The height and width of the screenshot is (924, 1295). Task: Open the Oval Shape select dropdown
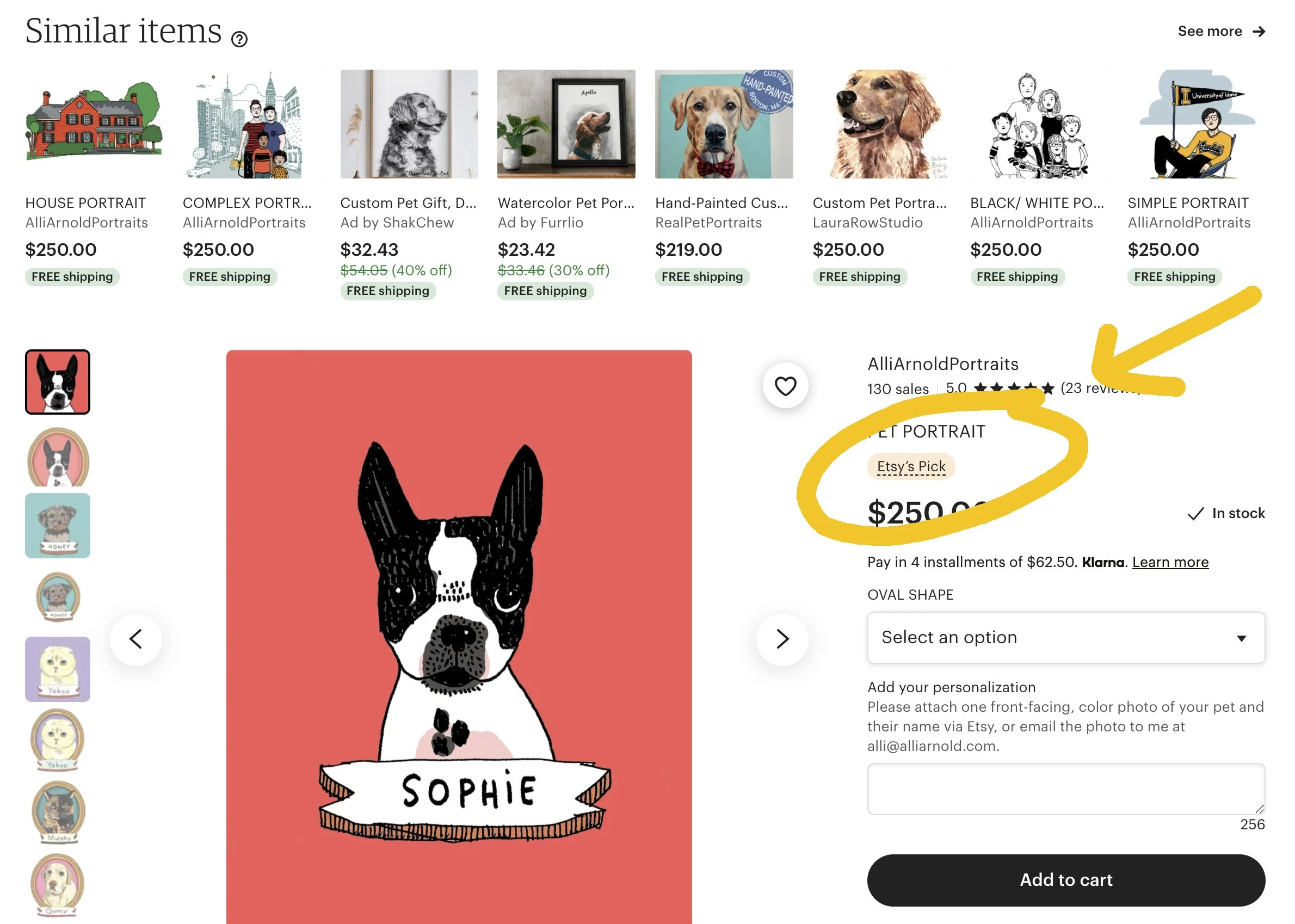pos(1066,637)
